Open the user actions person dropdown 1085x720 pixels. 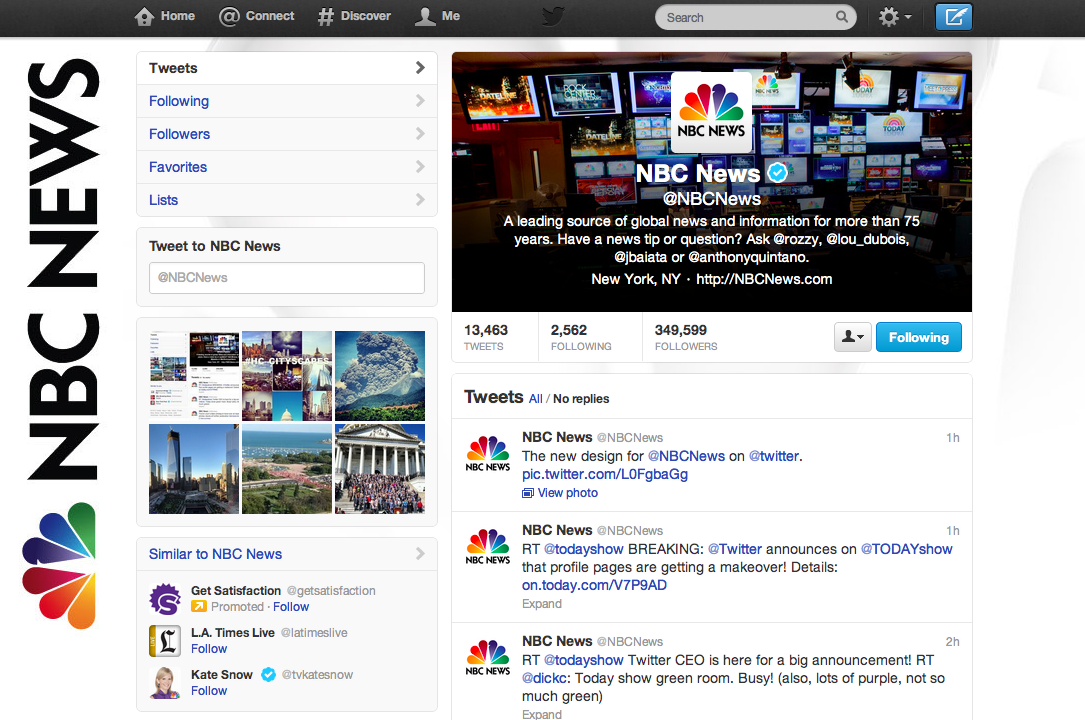[x=852, y=338]
